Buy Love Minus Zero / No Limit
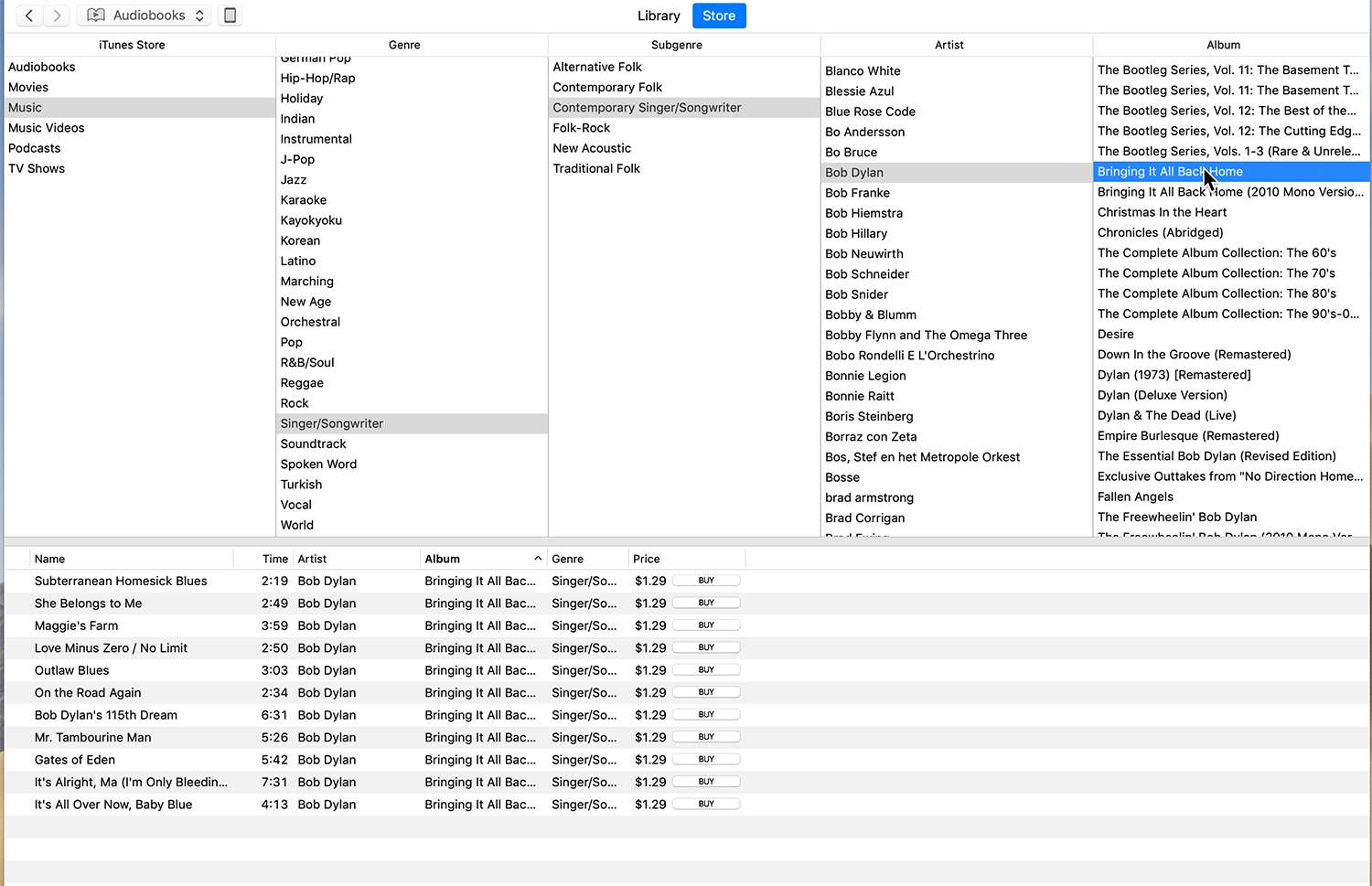Screen dimensions: 1372x886 pos(706,647)
